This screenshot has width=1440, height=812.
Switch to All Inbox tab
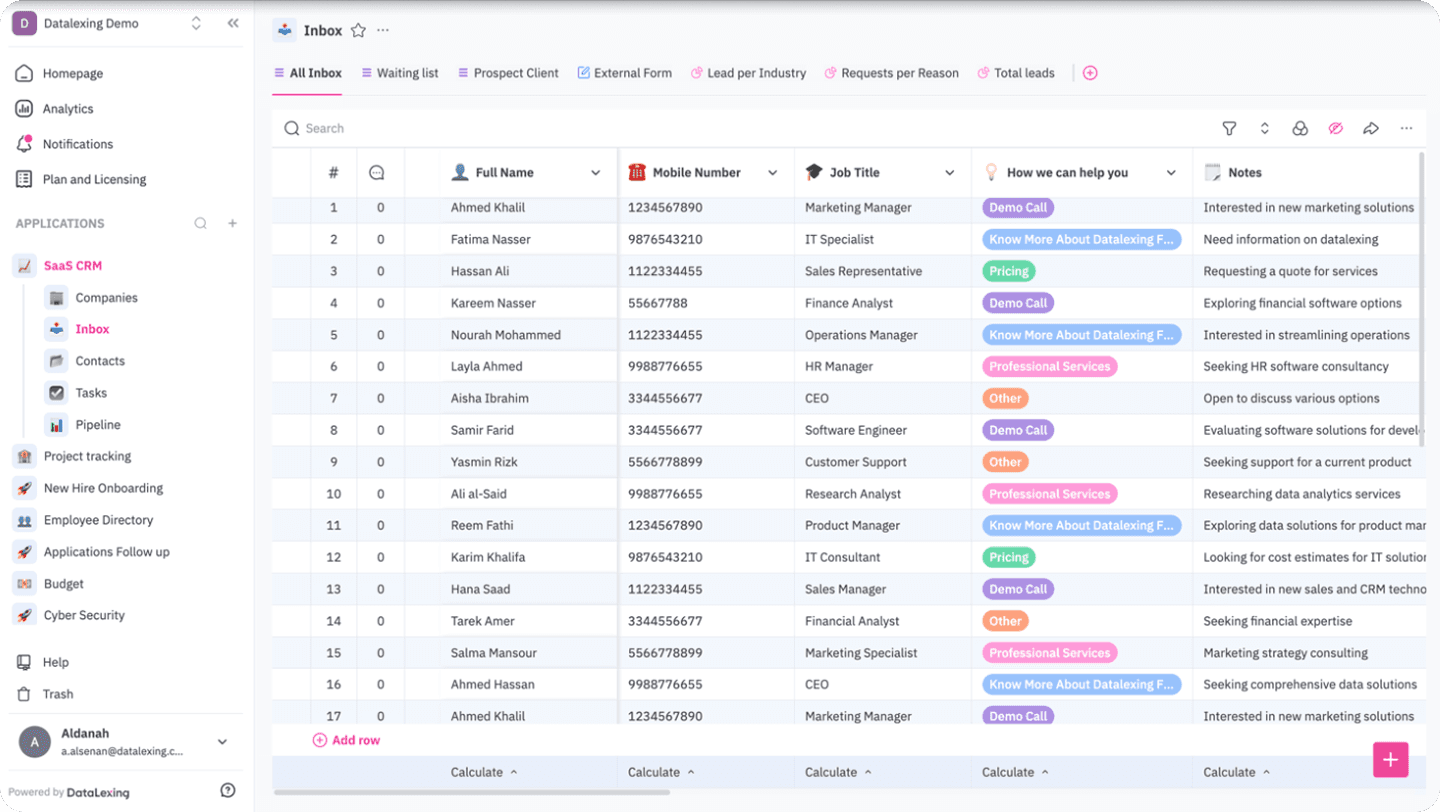(x=308, y=73)
